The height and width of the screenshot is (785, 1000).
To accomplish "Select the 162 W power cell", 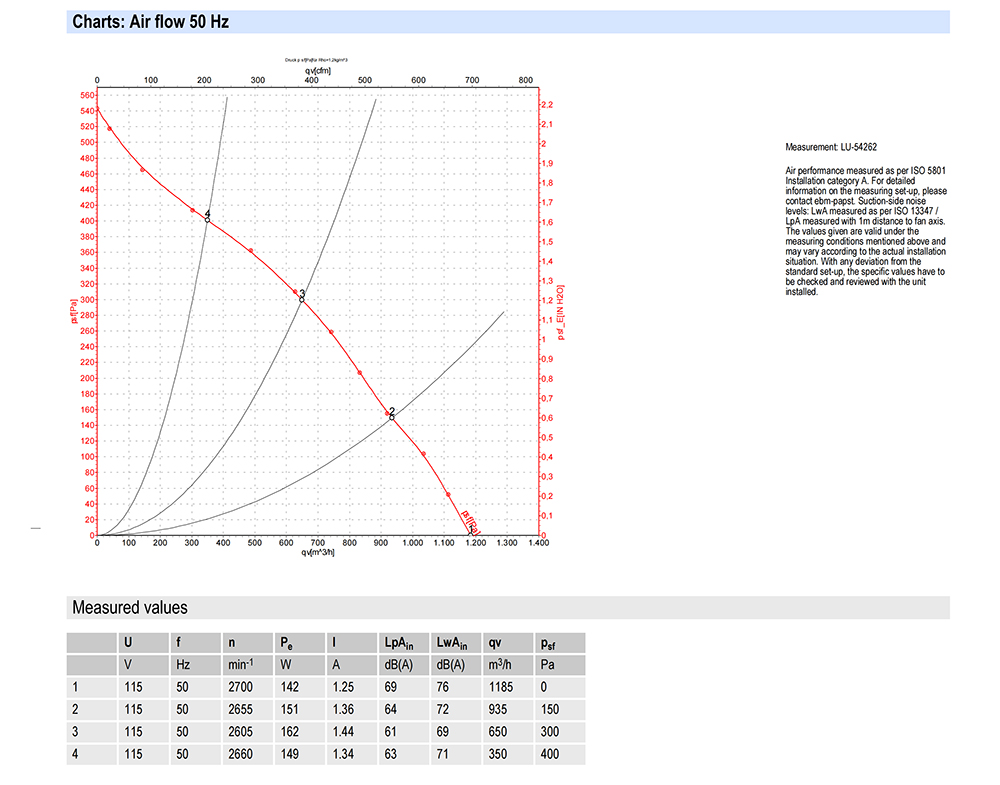I will (x=292, y=731).
